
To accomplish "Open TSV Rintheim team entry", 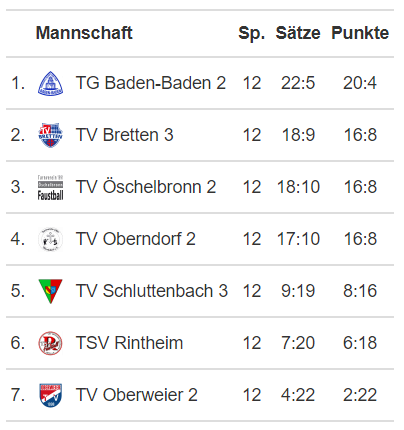I will point(129,343).
